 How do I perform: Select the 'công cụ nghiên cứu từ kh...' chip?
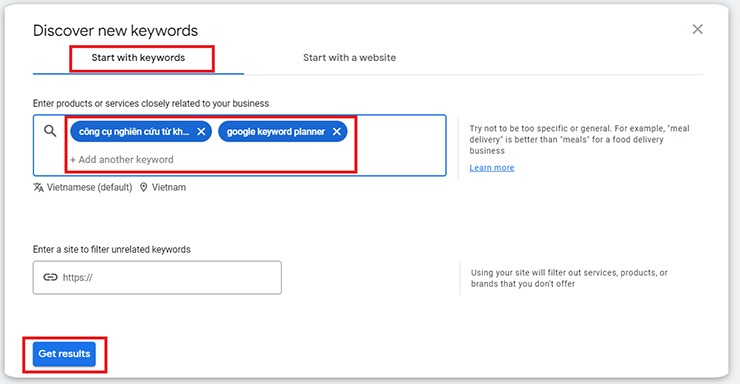[x=134, y=132]
